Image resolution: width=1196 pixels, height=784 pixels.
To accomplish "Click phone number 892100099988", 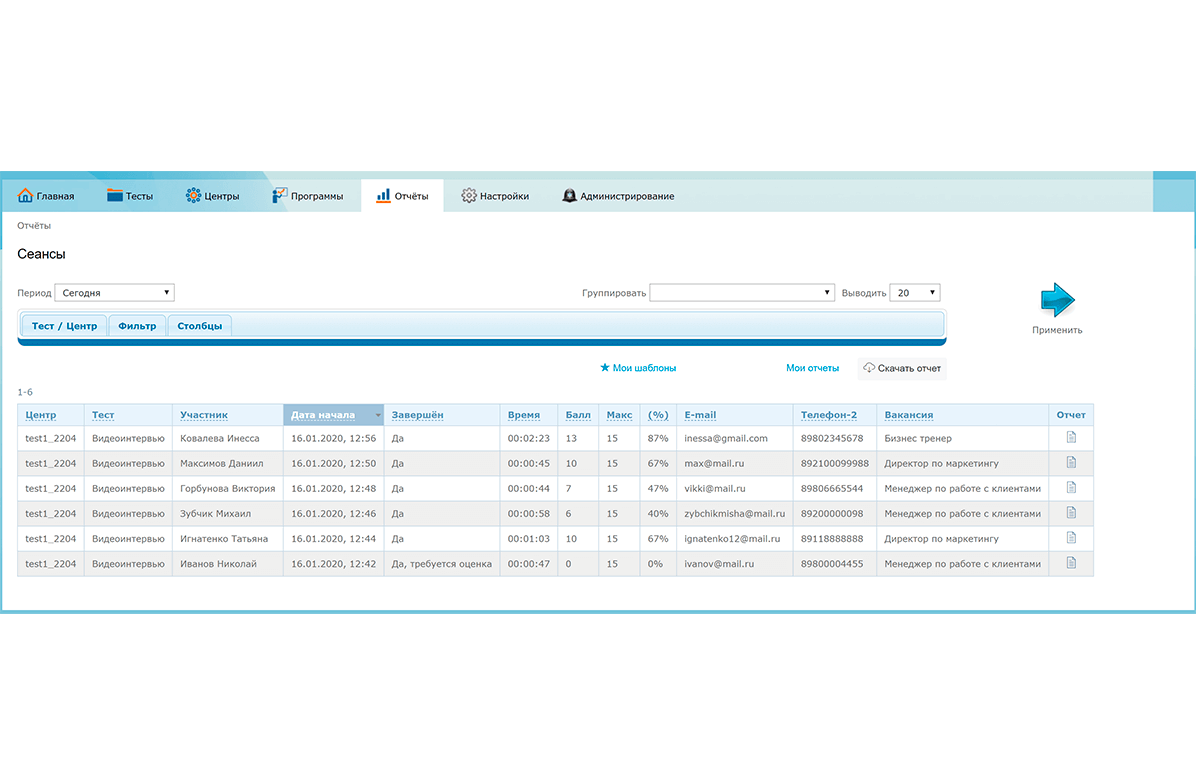I will point(834,464).
